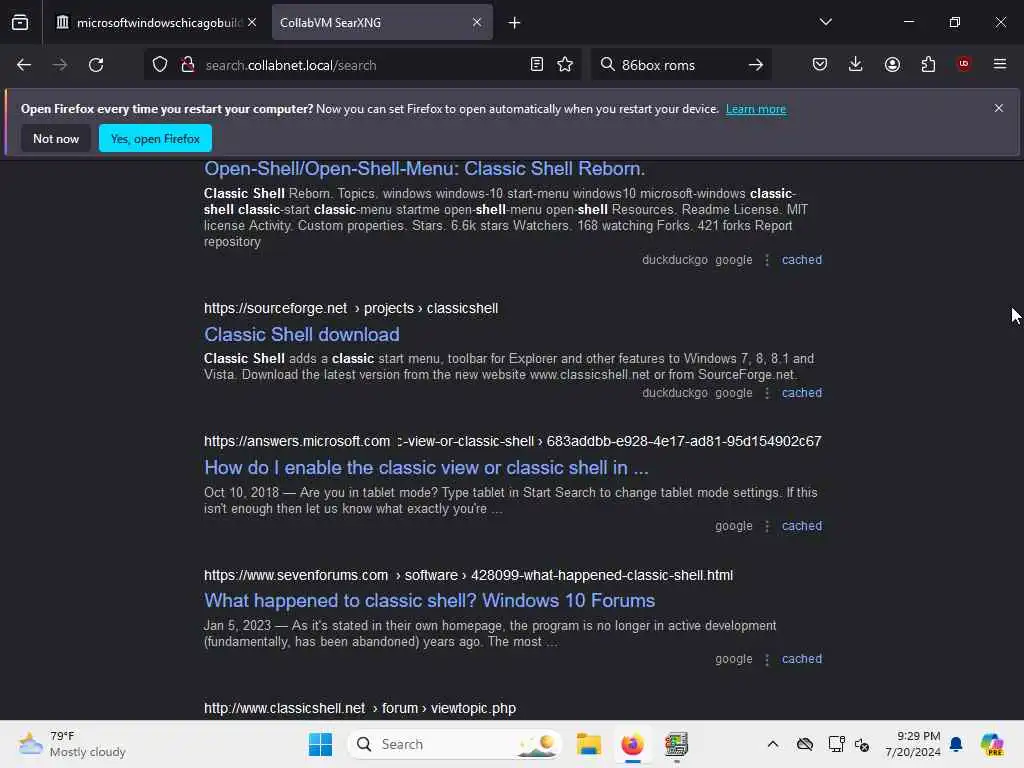
Task: Open the Extensions puzzle icon
Action: point(928,65)
